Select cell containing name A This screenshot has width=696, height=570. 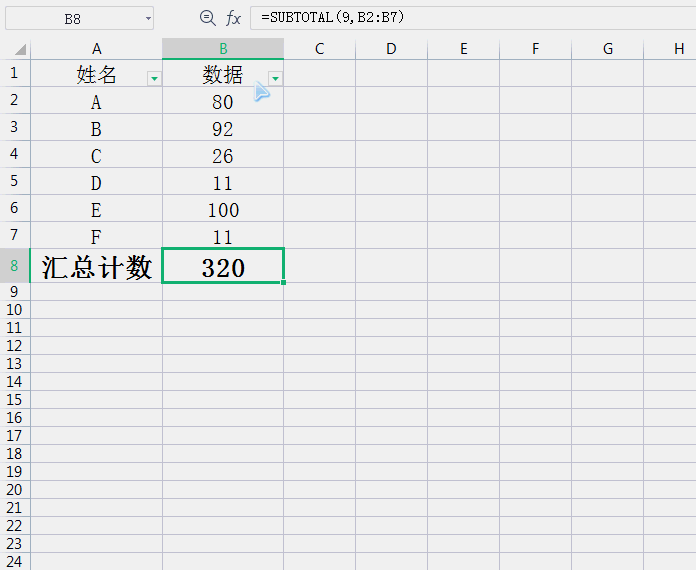[96, 100]
